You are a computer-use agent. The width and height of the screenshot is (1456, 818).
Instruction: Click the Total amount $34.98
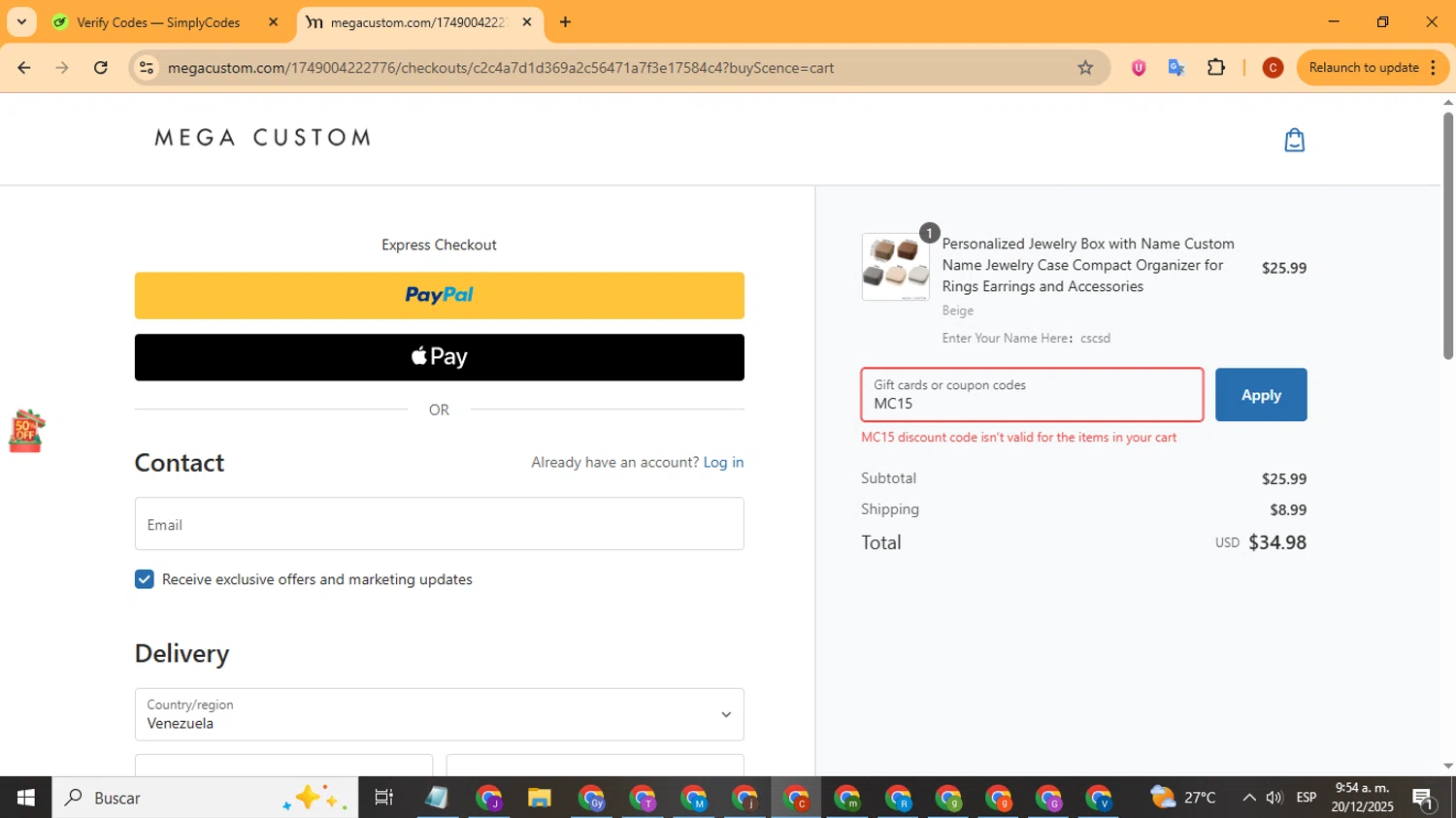(x=1277, y=542)
